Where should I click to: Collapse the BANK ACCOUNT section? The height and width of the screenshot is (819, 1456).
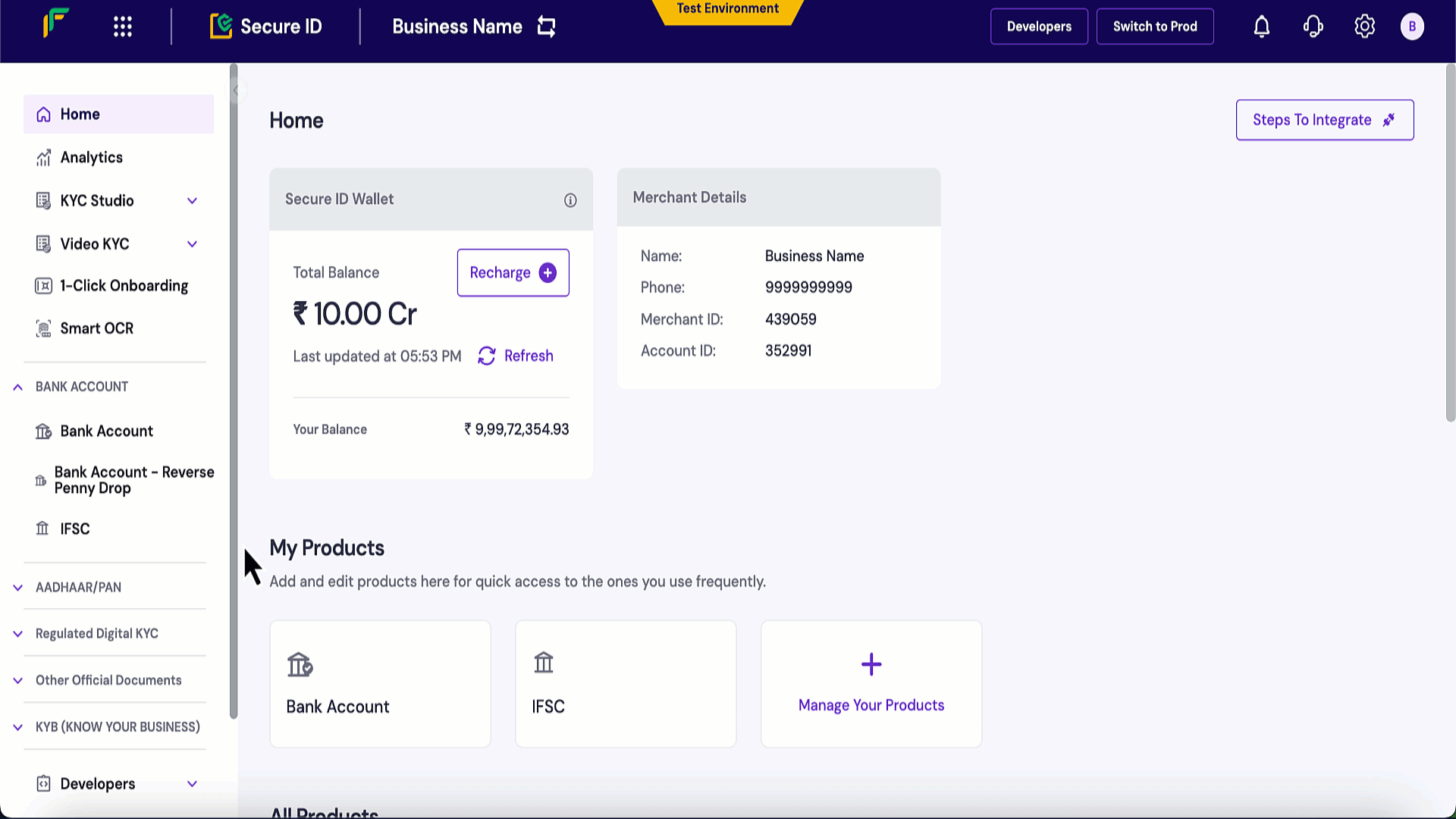coord(17,387)
